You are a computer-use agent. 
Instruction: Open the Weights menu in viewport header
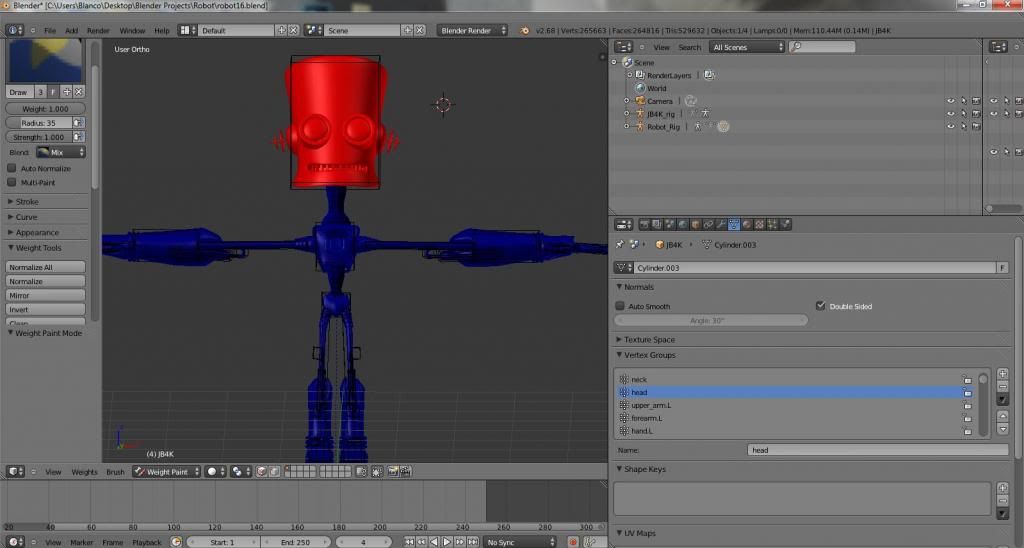tap(84, 472)
